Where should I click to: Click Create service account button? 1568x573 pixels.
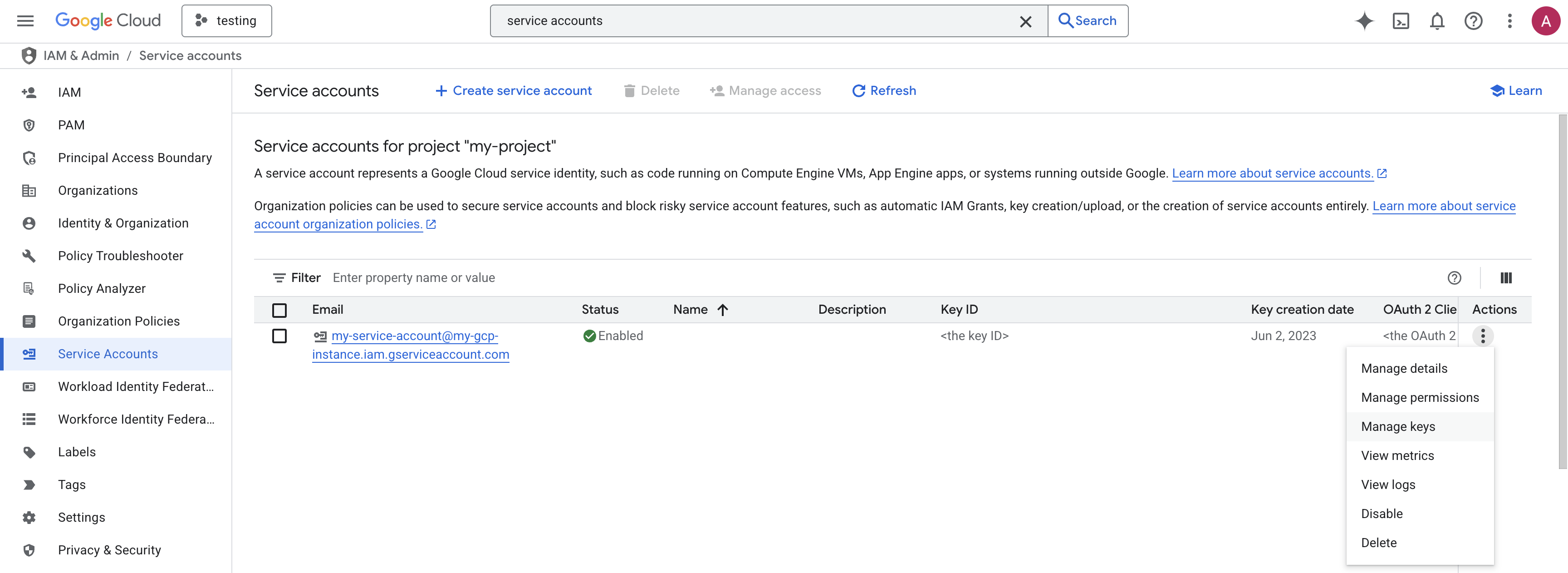pos(513,91)
